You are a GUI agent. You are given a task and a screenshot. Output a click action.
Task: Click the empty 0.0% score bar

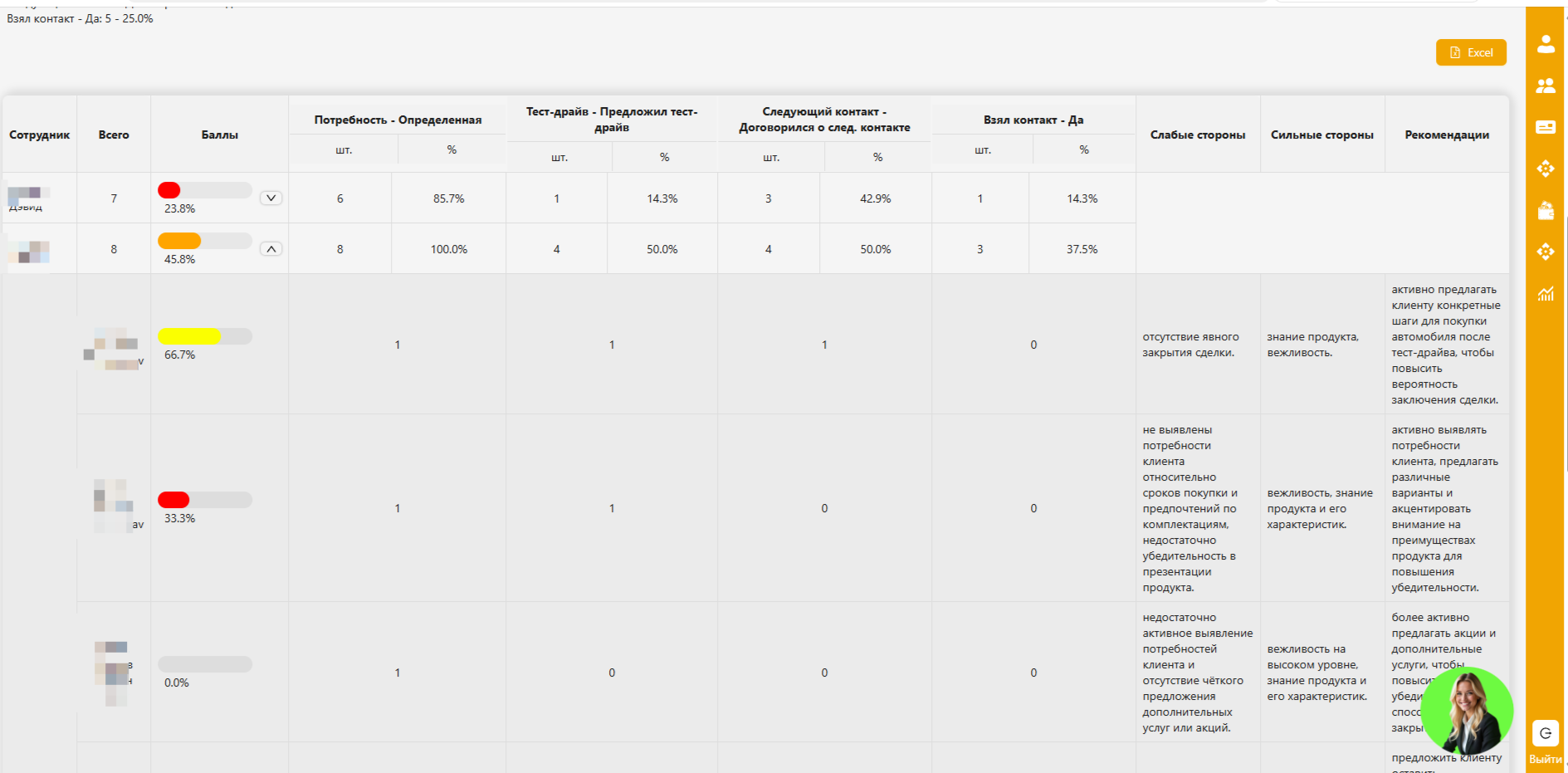[x=204, y=664]
